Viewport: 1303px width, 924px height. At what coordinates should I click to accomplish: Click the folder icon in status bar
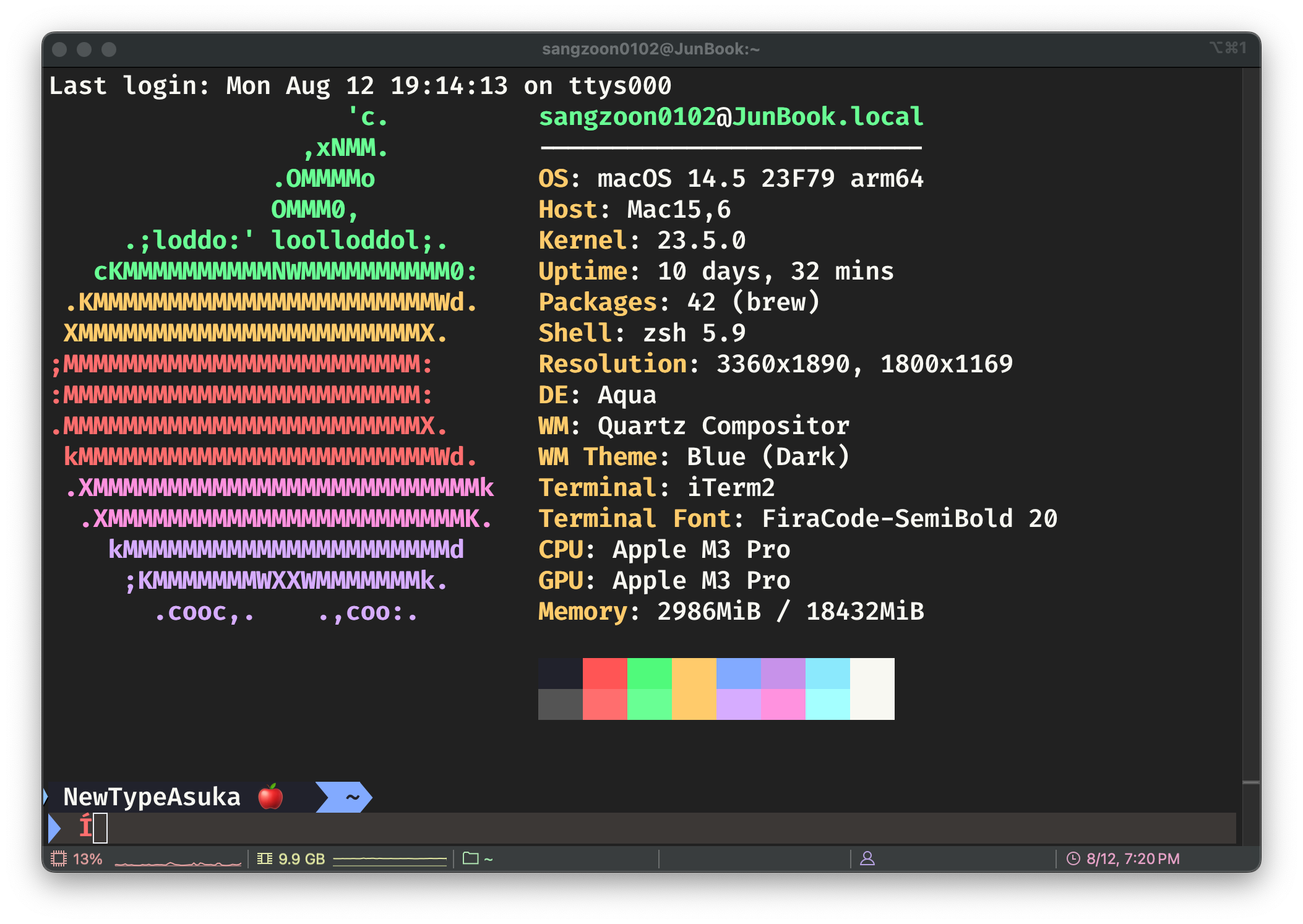(x=471, y=858)
